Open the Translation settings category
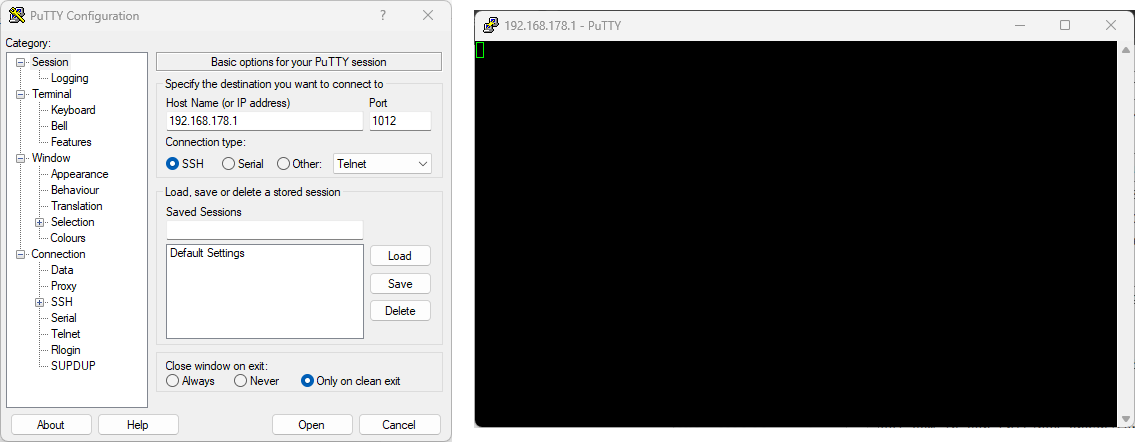 (x=76, y=207)
